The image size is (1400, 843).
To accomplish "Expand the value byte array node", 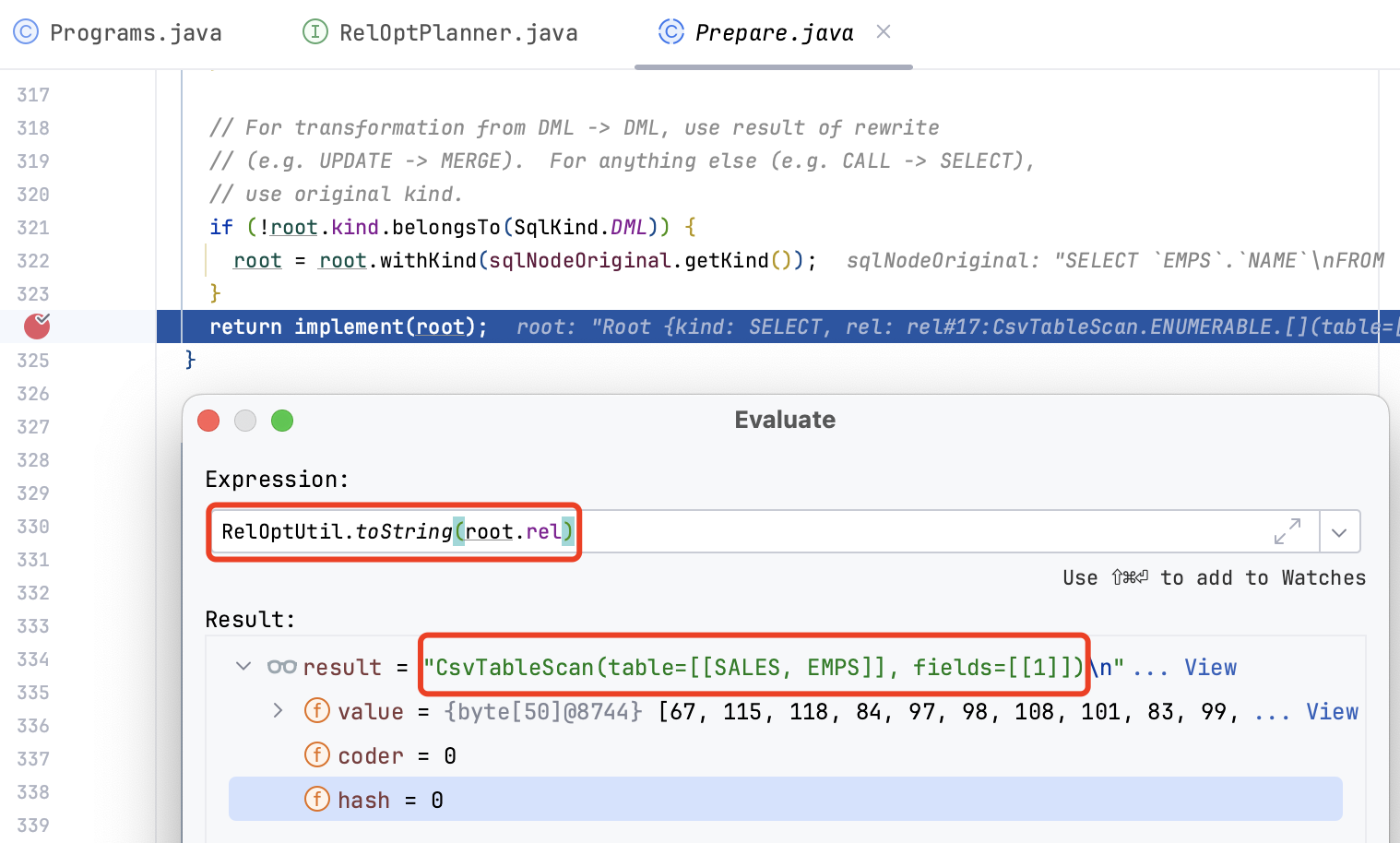I will pyautogui.click(x=278, y=710).
